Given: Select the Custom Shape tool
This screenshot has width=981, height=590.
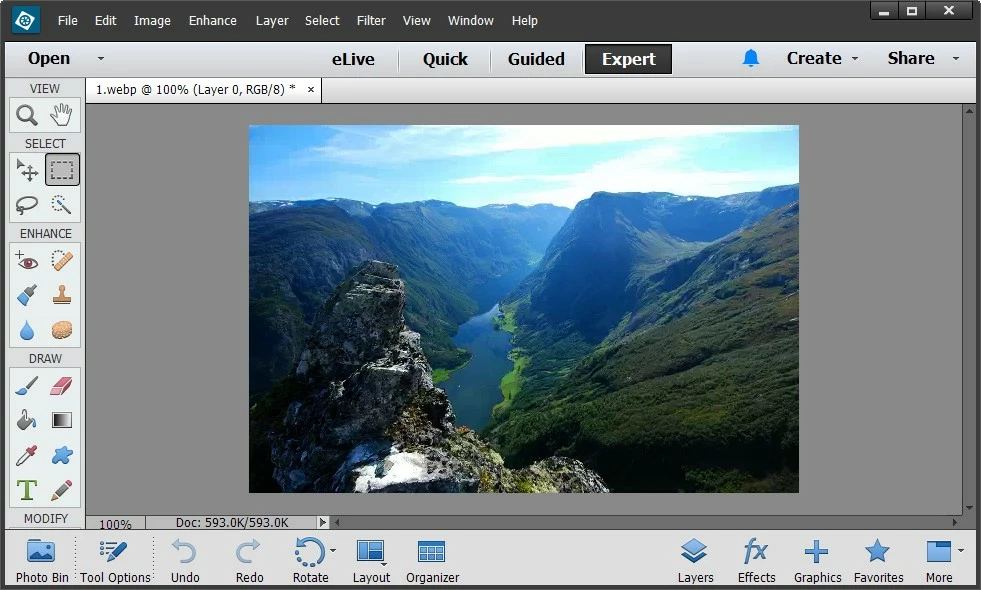Looking at the screenshot, I should click(62, 455).
